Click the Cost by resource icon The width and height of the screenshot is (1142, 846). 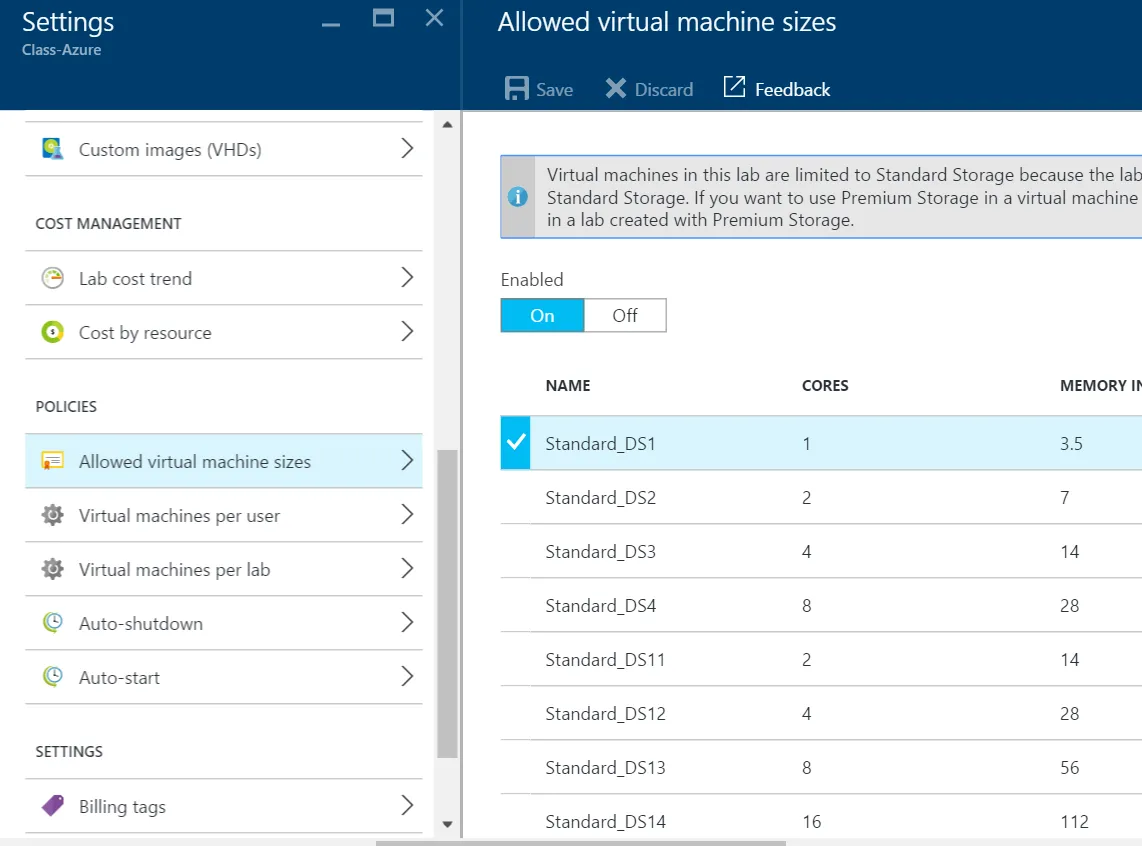point(53,332)
